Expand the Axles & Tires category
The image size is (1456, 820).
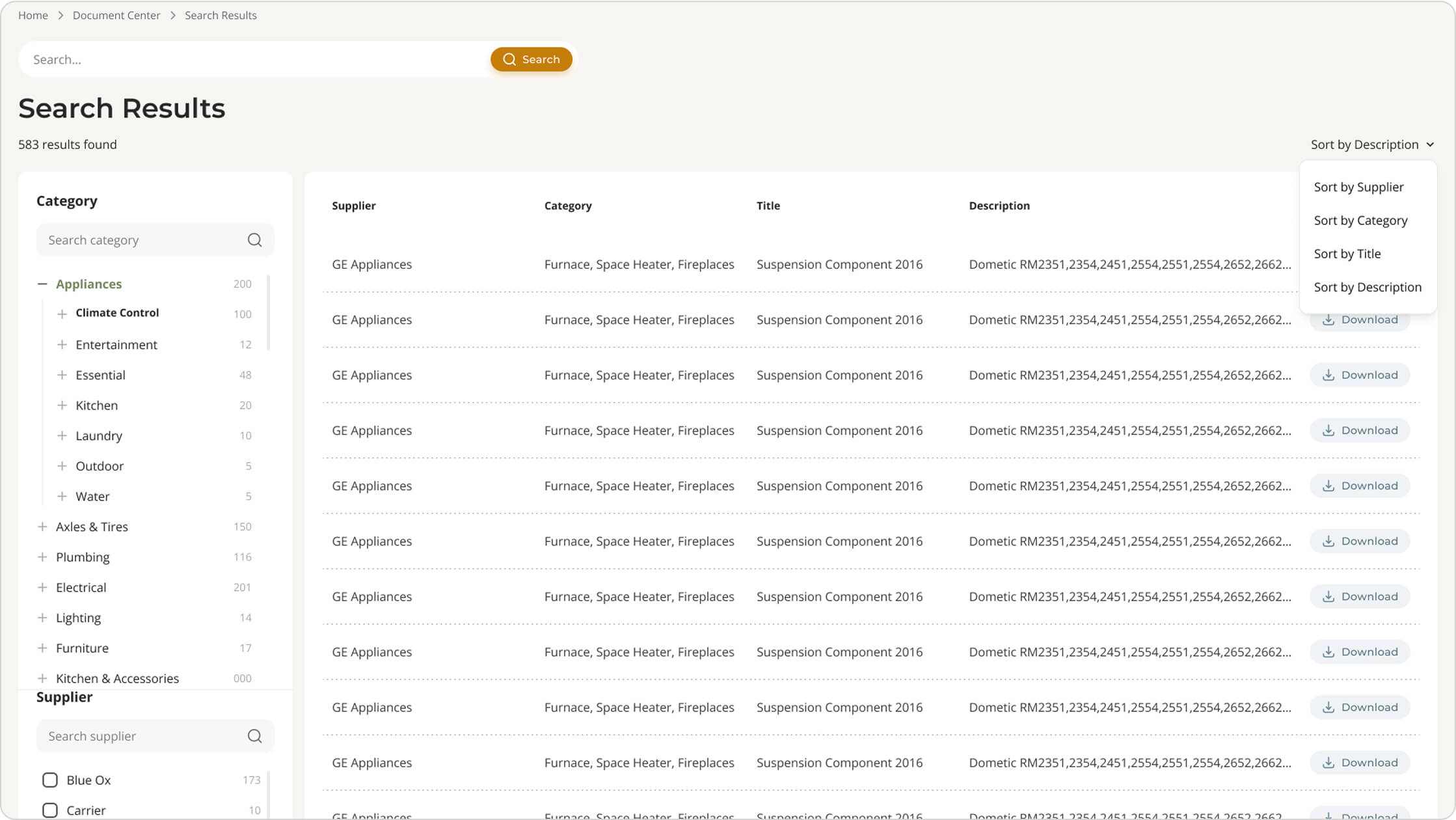pyautogui.click(x=42, y=526)
